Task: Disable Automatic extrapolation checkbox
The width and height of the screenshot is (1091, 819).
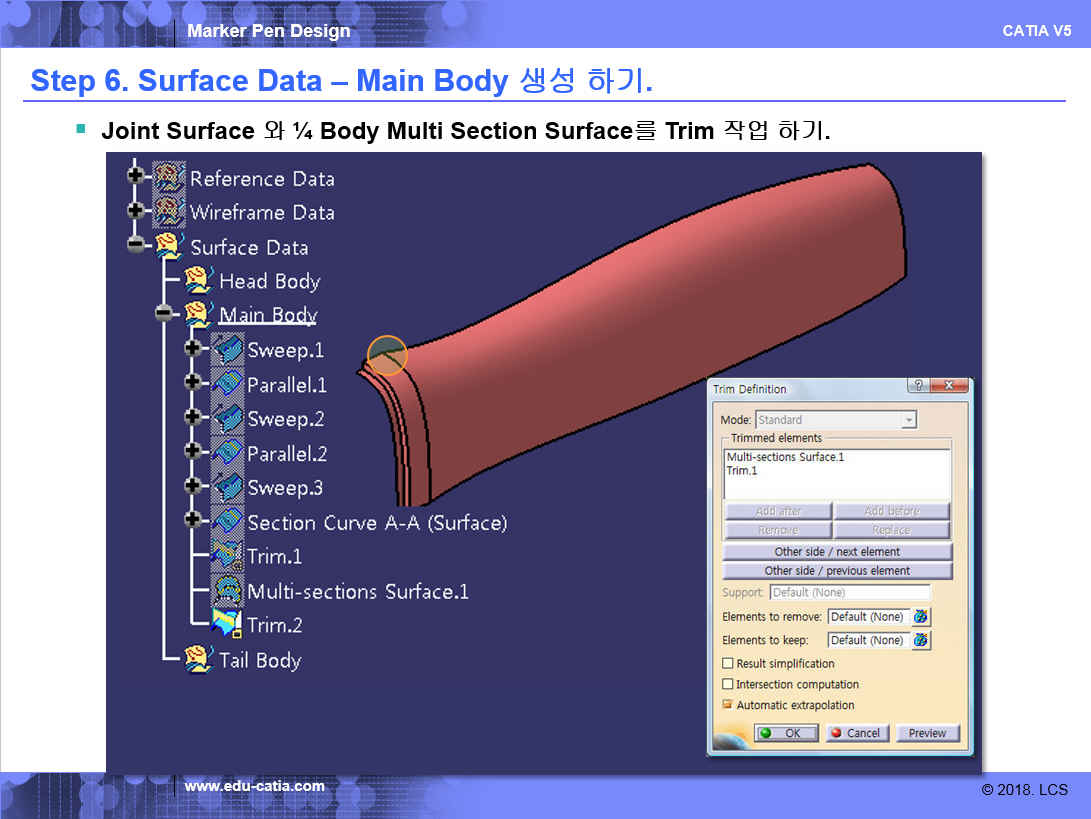Action: coord(728,705)
